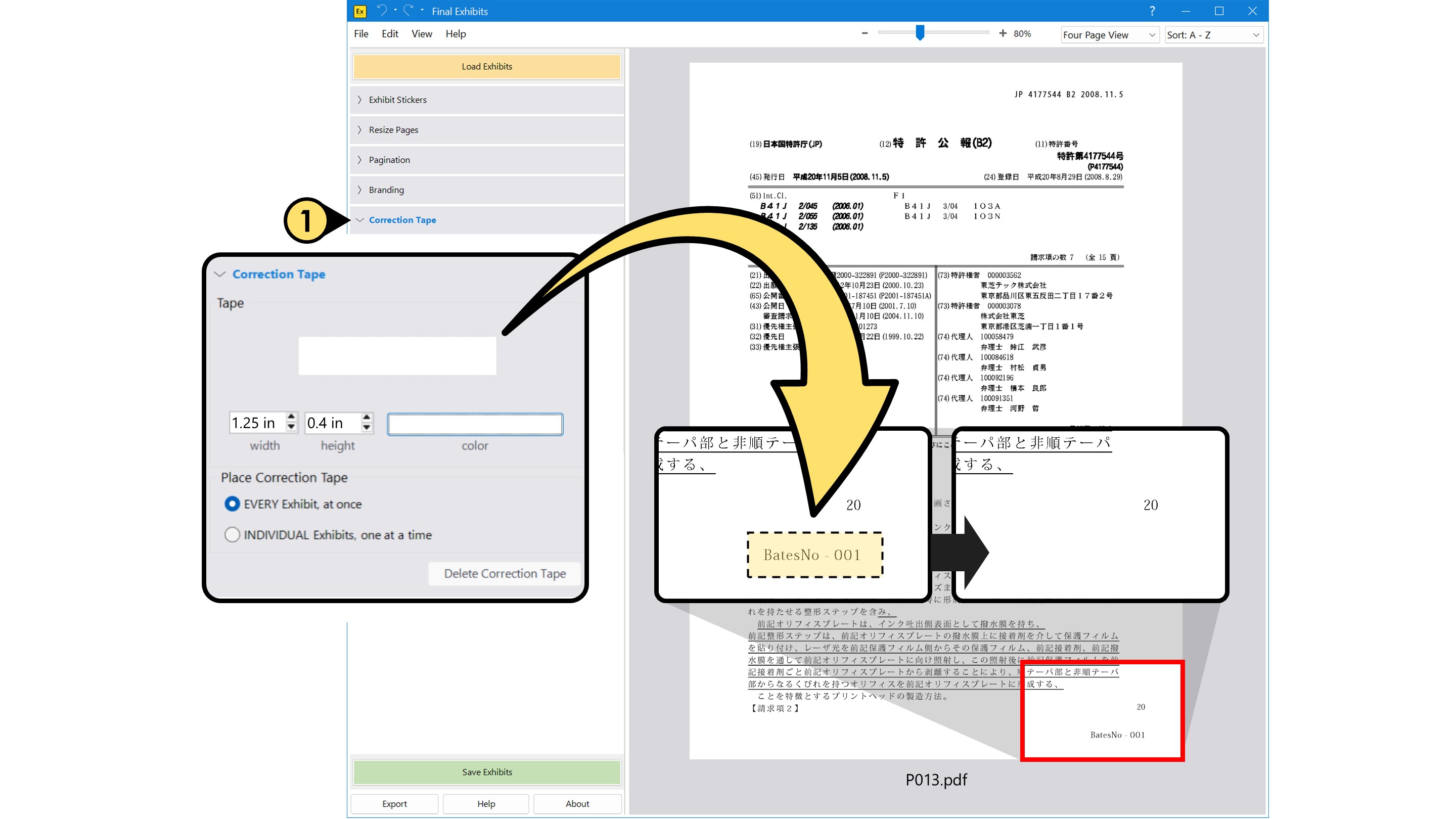
Task: Increase tape width with up stepper arrow
Action: [292, 417]
